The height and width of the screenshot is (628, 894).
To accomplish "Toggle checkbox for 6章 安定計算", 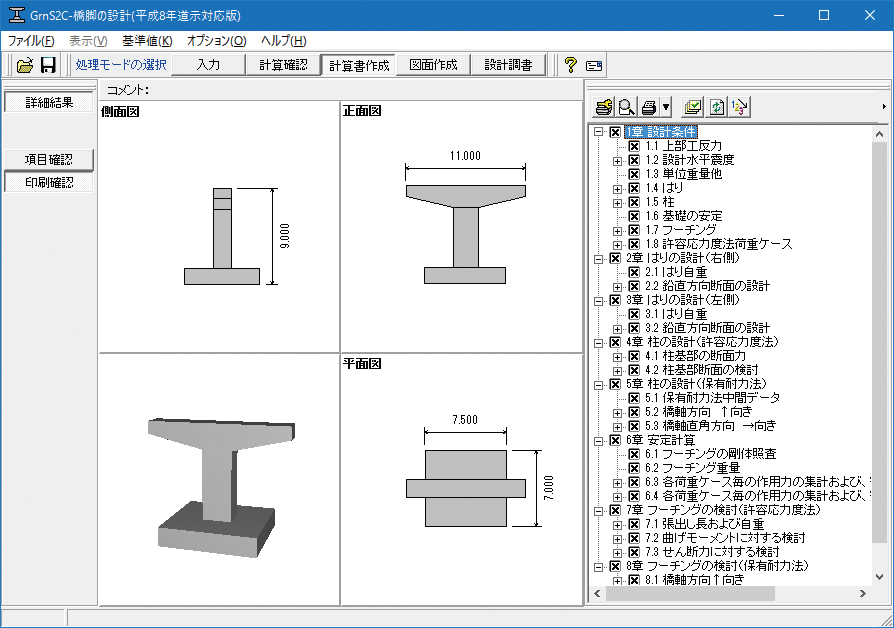I will tap(615, 440).
